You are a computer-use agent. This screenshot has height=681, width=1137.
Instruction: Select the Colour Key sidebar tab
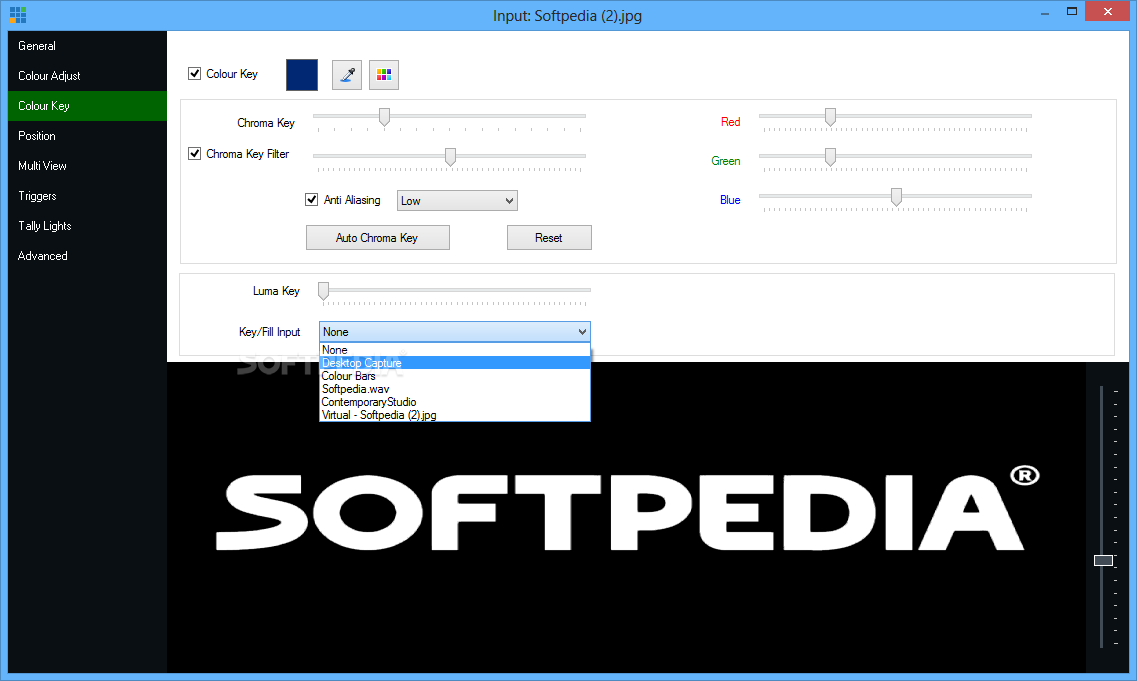[x=87, y=106]
